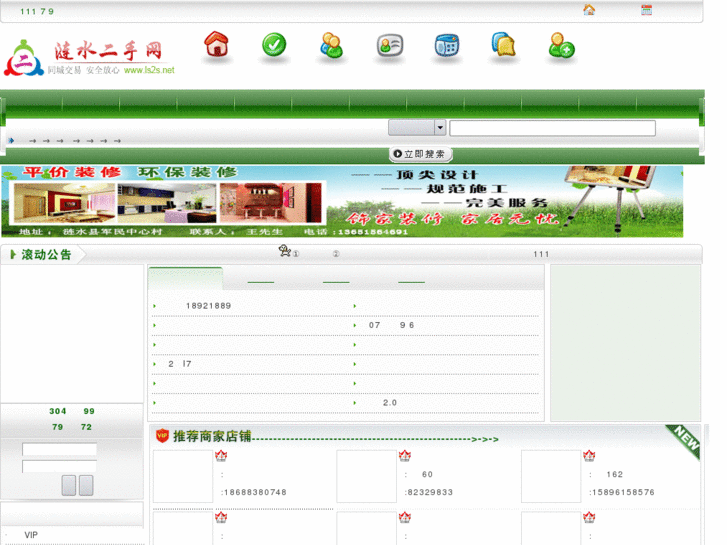Image resolution: width=727 pixels, height=545 pixels.
Task: Open the listing beginning with 2 l7
Action: [179, 364]
